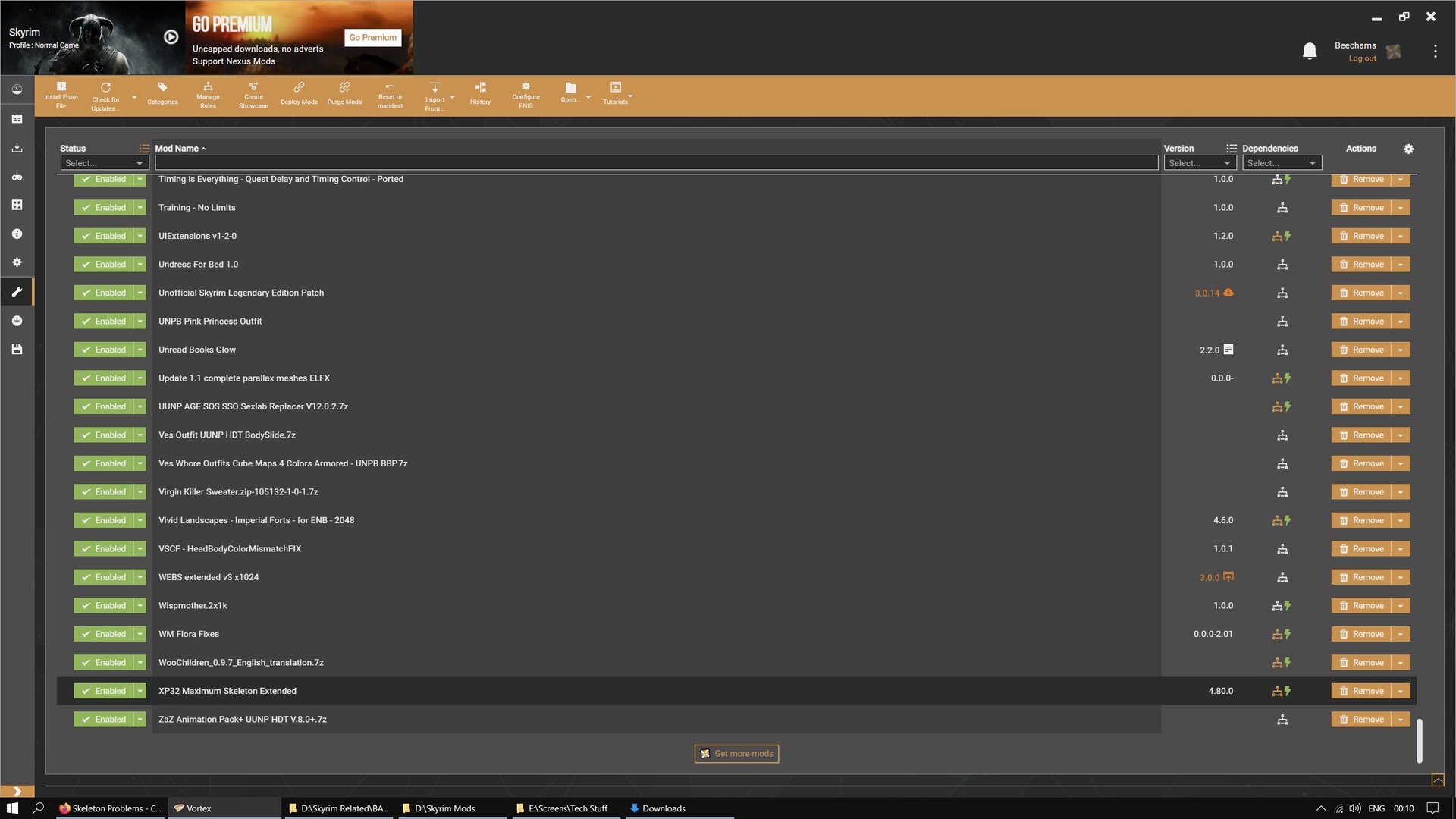Click the Start button on the taskbar

point(12,808)
